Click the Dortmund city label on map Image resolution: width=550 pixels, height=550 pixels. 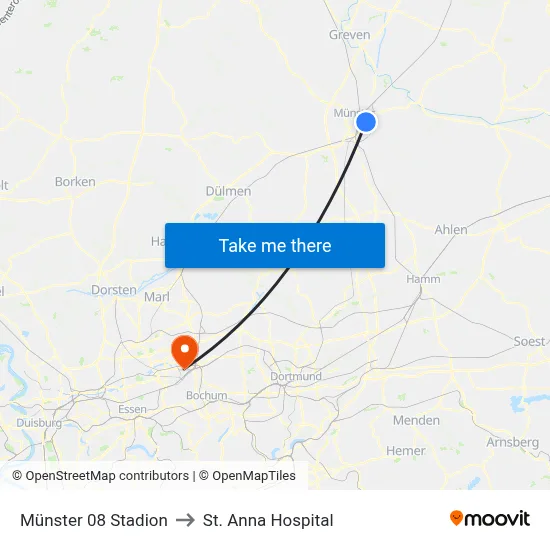[x=296, y=376]
